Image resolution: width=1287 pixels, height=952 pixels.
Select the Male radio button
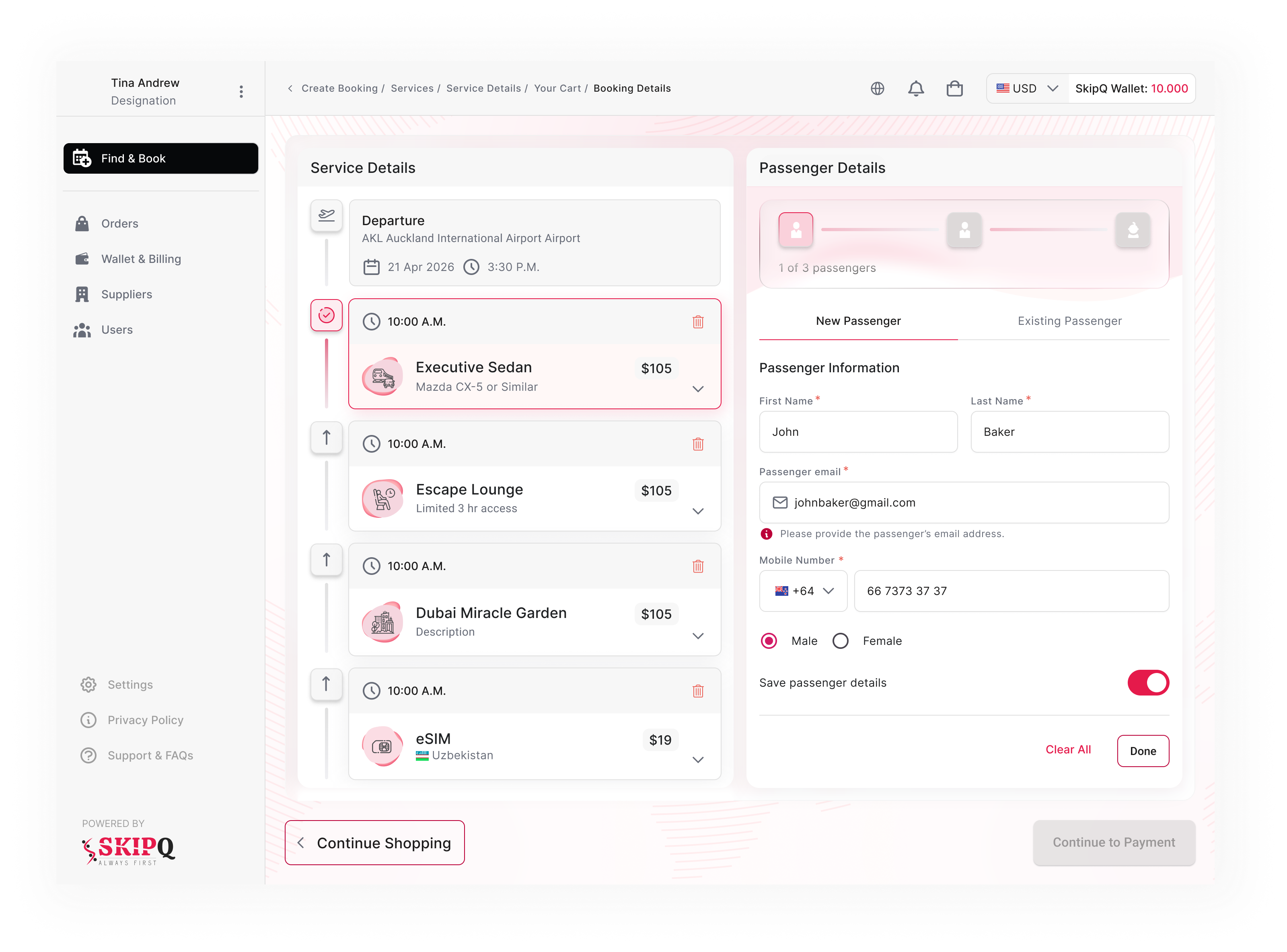click(769, 641)
